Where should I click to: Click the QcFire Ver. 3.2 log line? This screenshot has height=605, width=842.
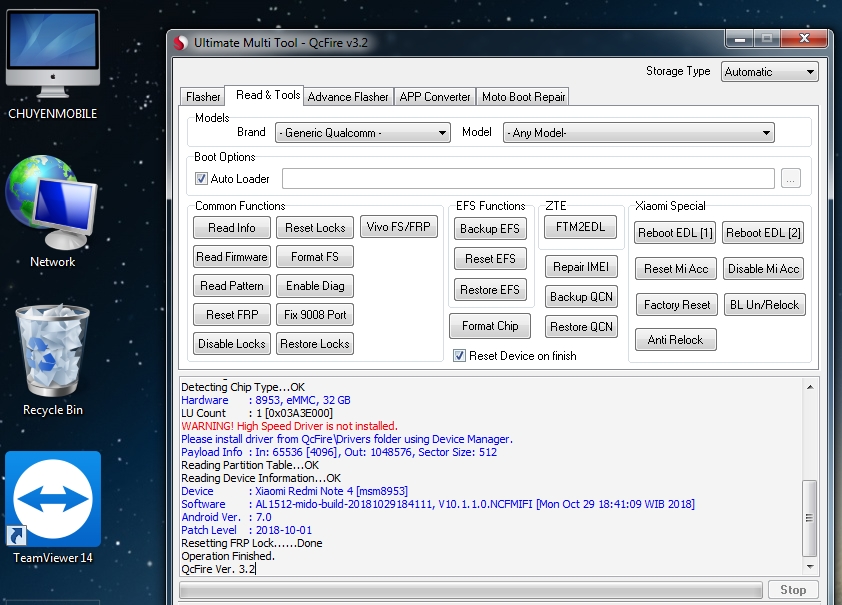coord(218,569)
